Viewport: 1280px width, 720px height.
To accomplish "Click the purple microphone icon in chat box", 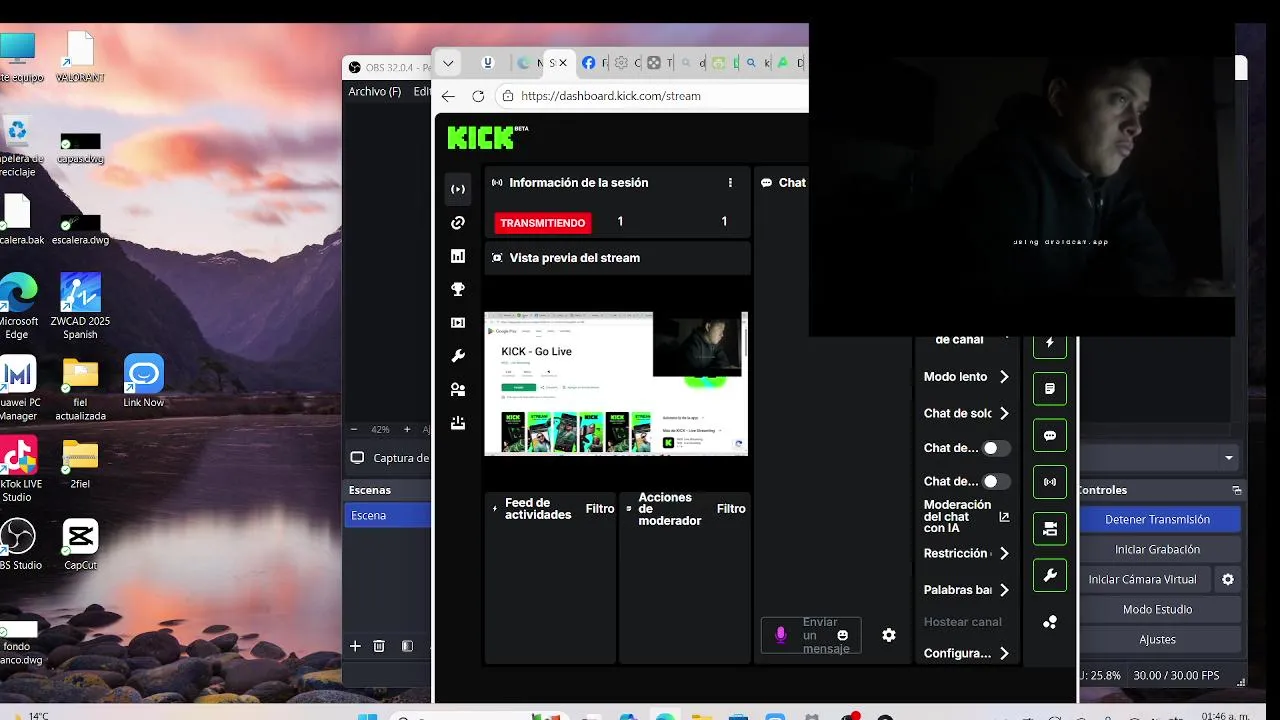I will point(781,635).
